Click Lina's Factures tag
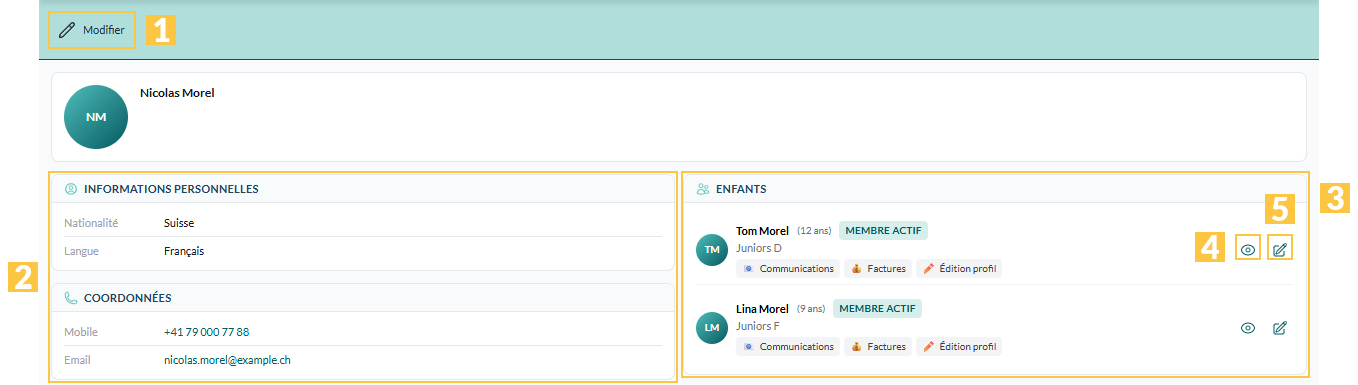Image resolution: width=1358 pixels, height=385 pixels. pyautogui.click(x=879, y=347)
